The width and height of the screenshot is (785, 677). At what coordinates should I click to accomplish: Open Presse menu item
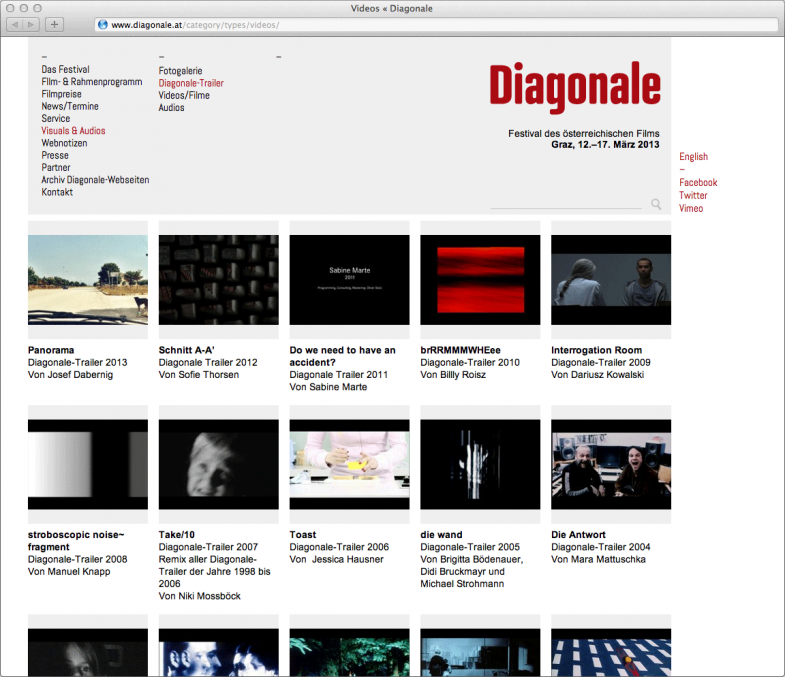coord(55,155)
